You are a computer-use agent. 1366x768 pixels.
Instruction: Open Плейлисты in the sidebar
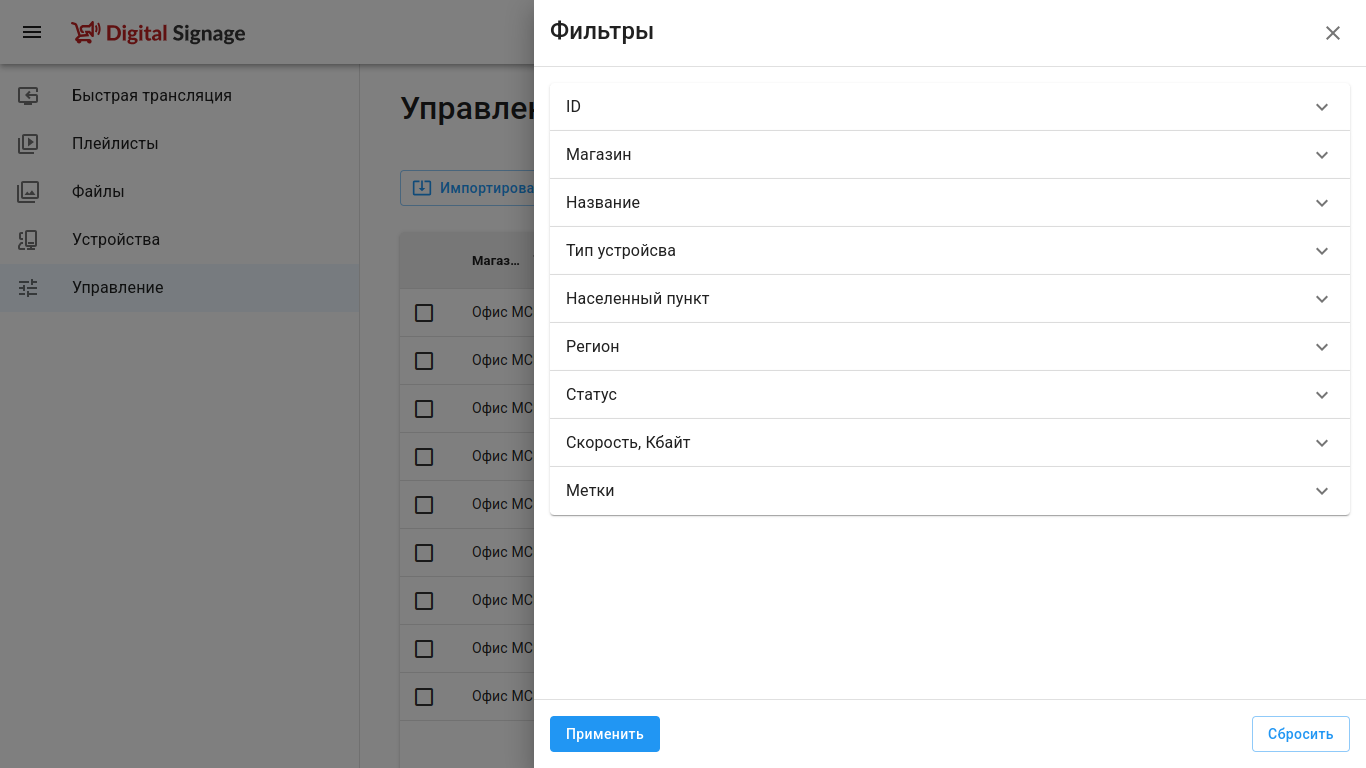tap(115, 144)
